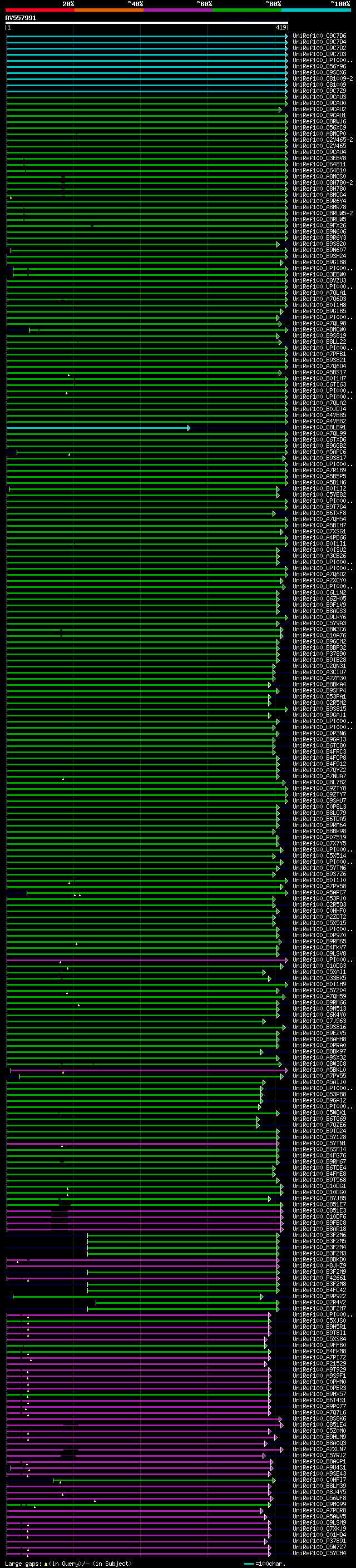Select the UniRef100_A7PFB1 label
Image resolution: width=356 pixels, height=1568 pixels.
(x=319, y=354)
